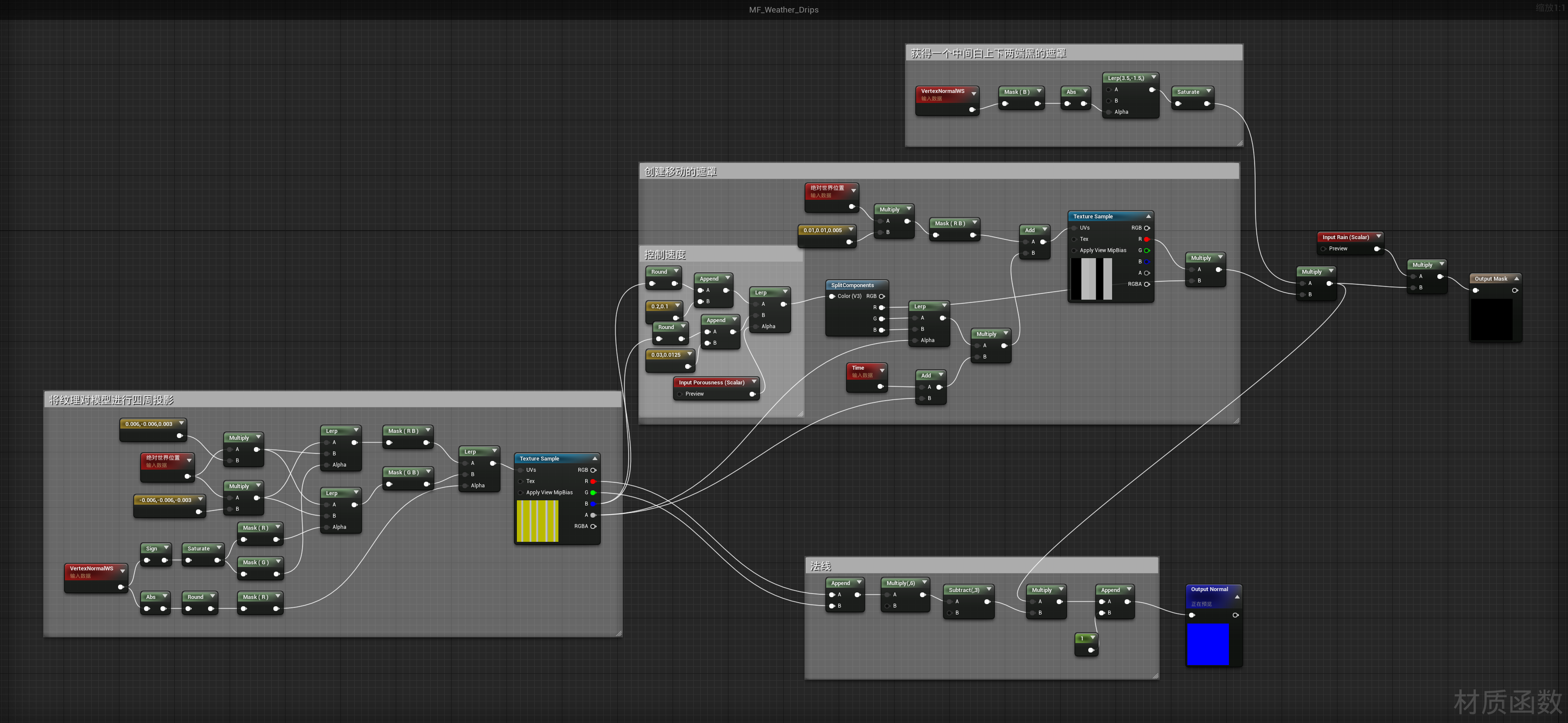The height and width of the screenshot is (723, 1568).
Task: Click the red R output pin on the yellow-striped Texture Sample
Action: (x=593, y=481)
